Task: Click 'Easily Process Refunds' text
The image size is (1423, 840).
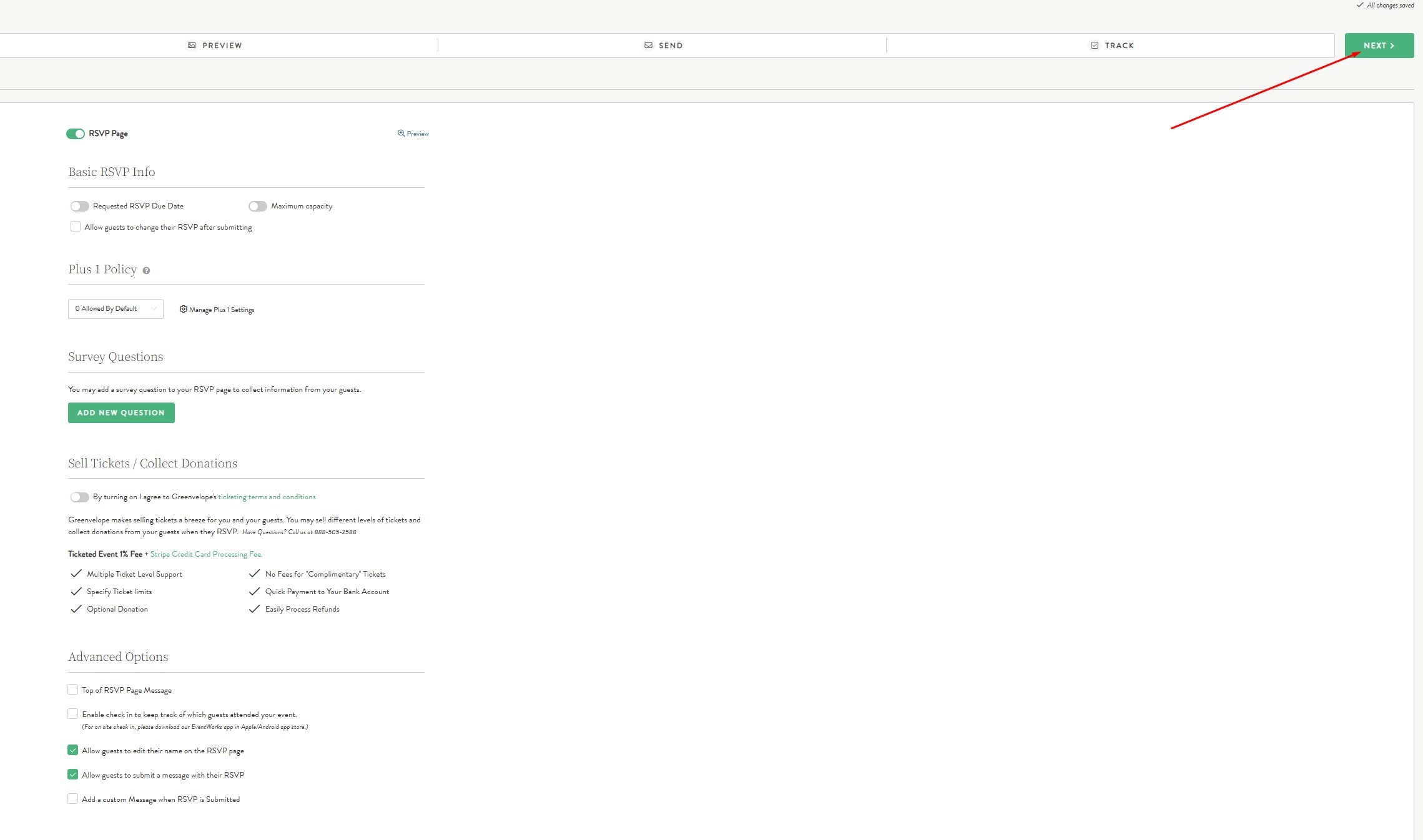Action: 302,609
